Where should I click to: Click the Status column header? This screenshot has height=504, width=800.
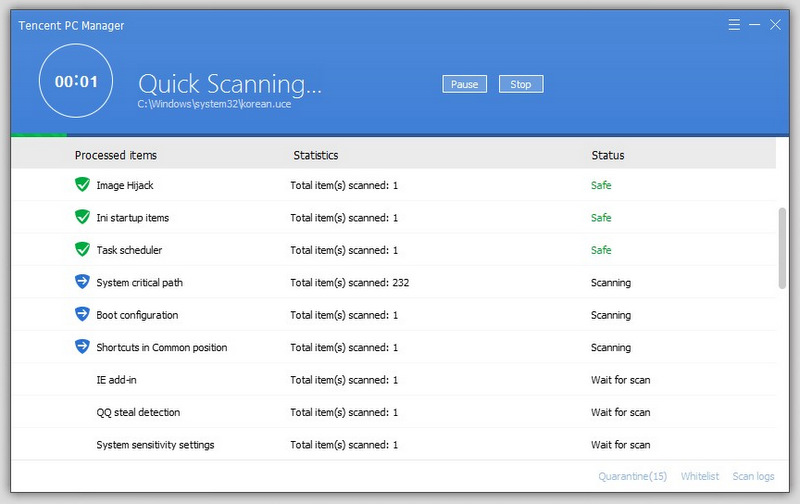608,155
